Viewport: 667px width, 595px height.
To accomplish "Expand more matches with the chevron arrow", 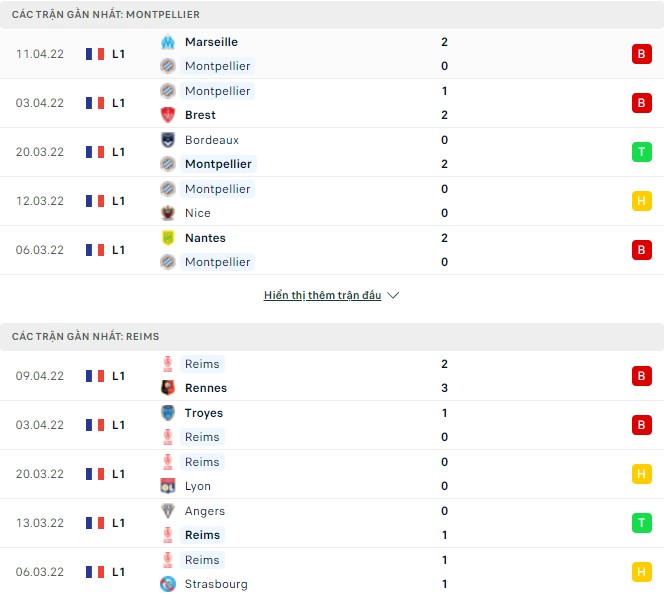I will [393, 296].
